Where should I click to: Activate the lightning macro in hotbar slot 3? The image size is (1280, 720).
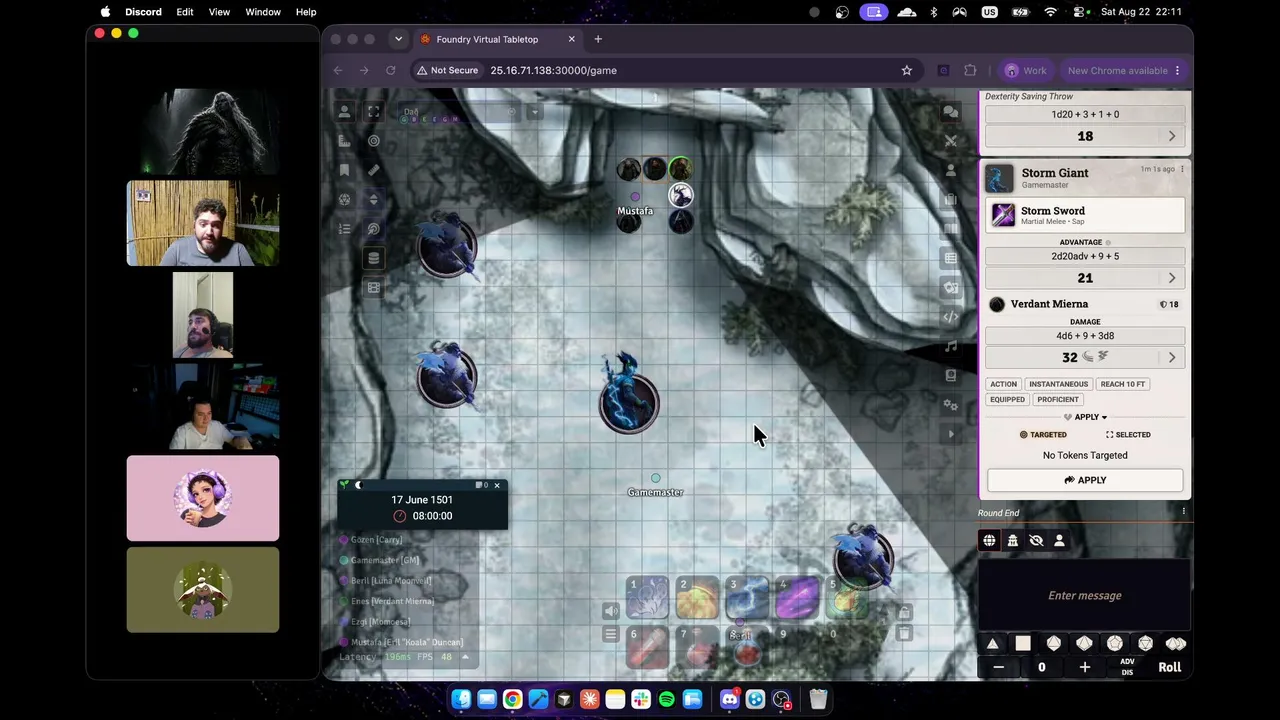(x=747, y=599)
